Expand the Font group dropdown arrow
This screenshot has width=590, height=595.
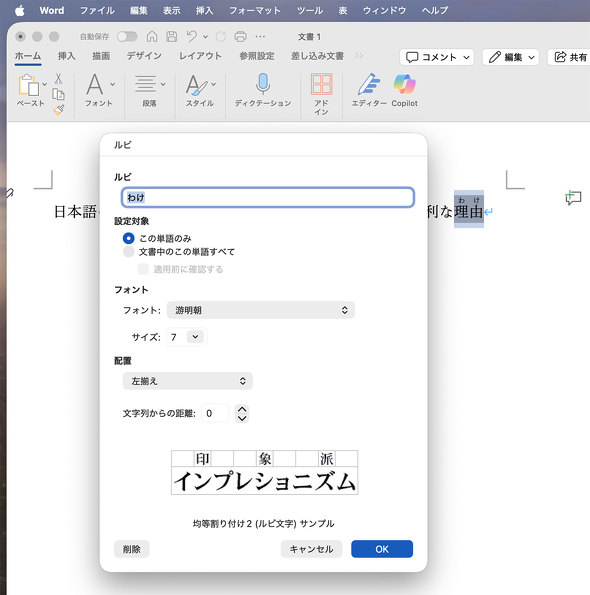coord(112,84)
